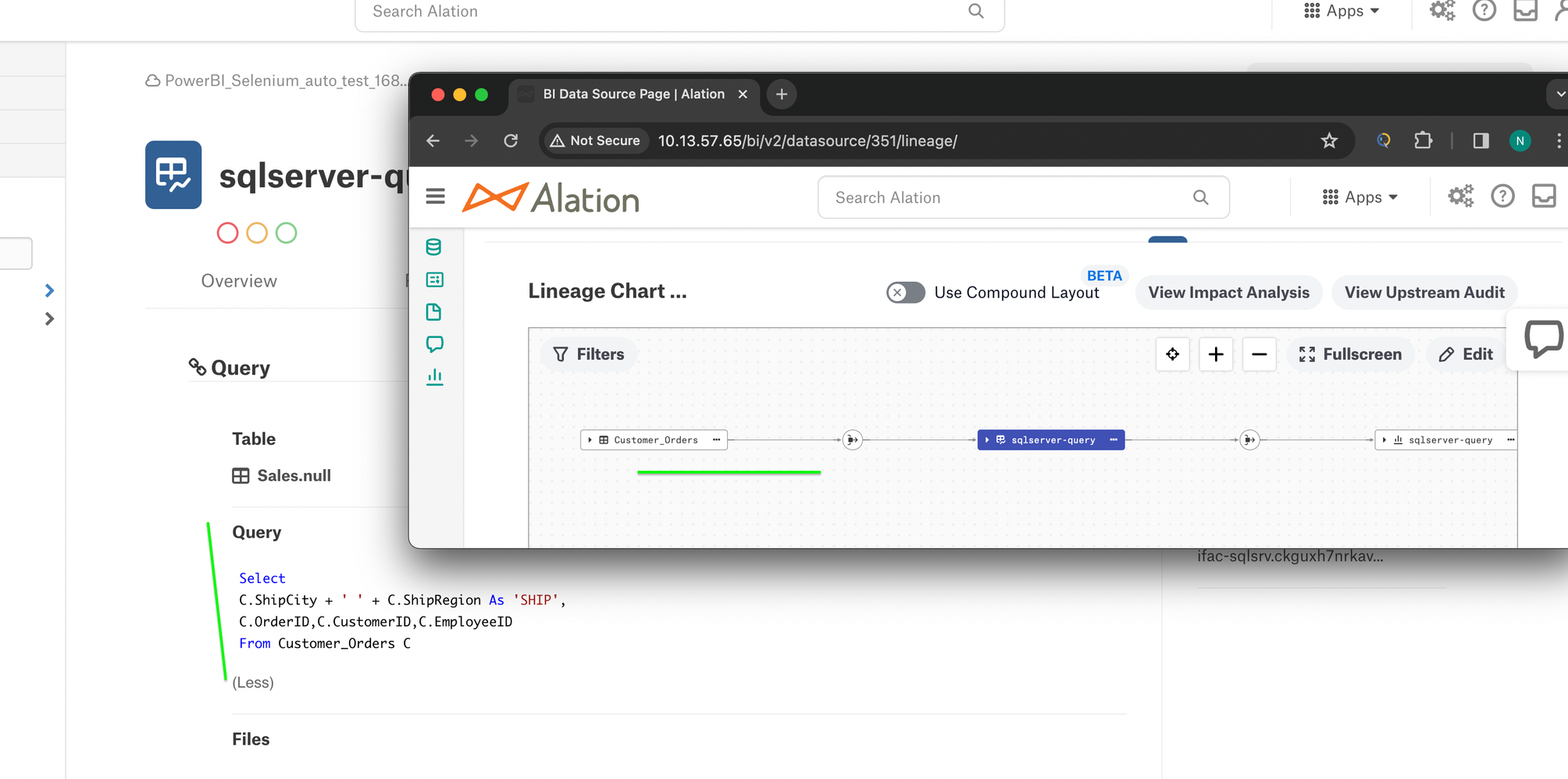Toggle Use Compound Layout switch

(906, 293)
